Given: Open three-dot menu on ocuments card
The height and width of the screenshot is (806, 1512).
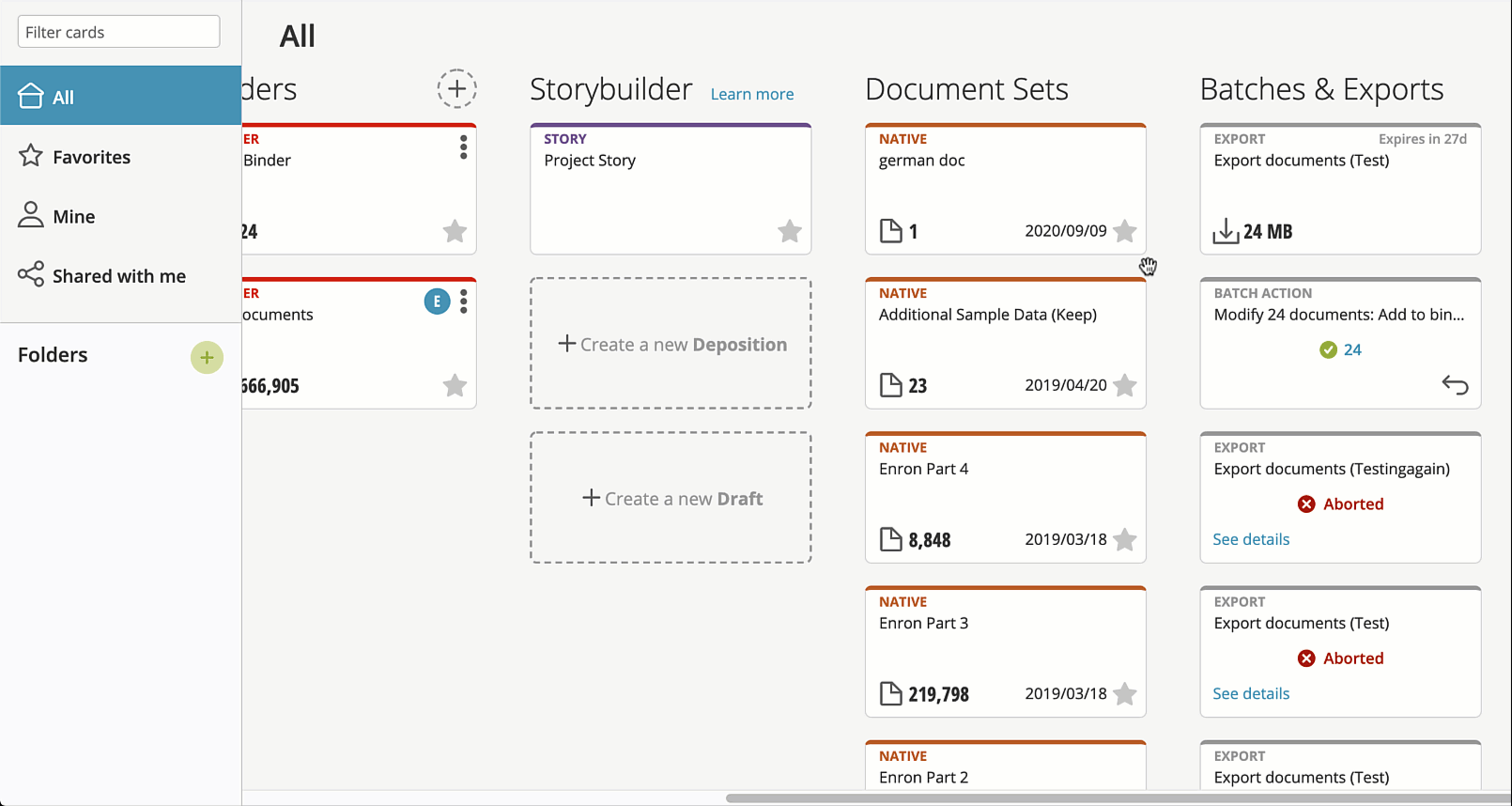Looking at the screenshot, I should [x=463, y=302].
